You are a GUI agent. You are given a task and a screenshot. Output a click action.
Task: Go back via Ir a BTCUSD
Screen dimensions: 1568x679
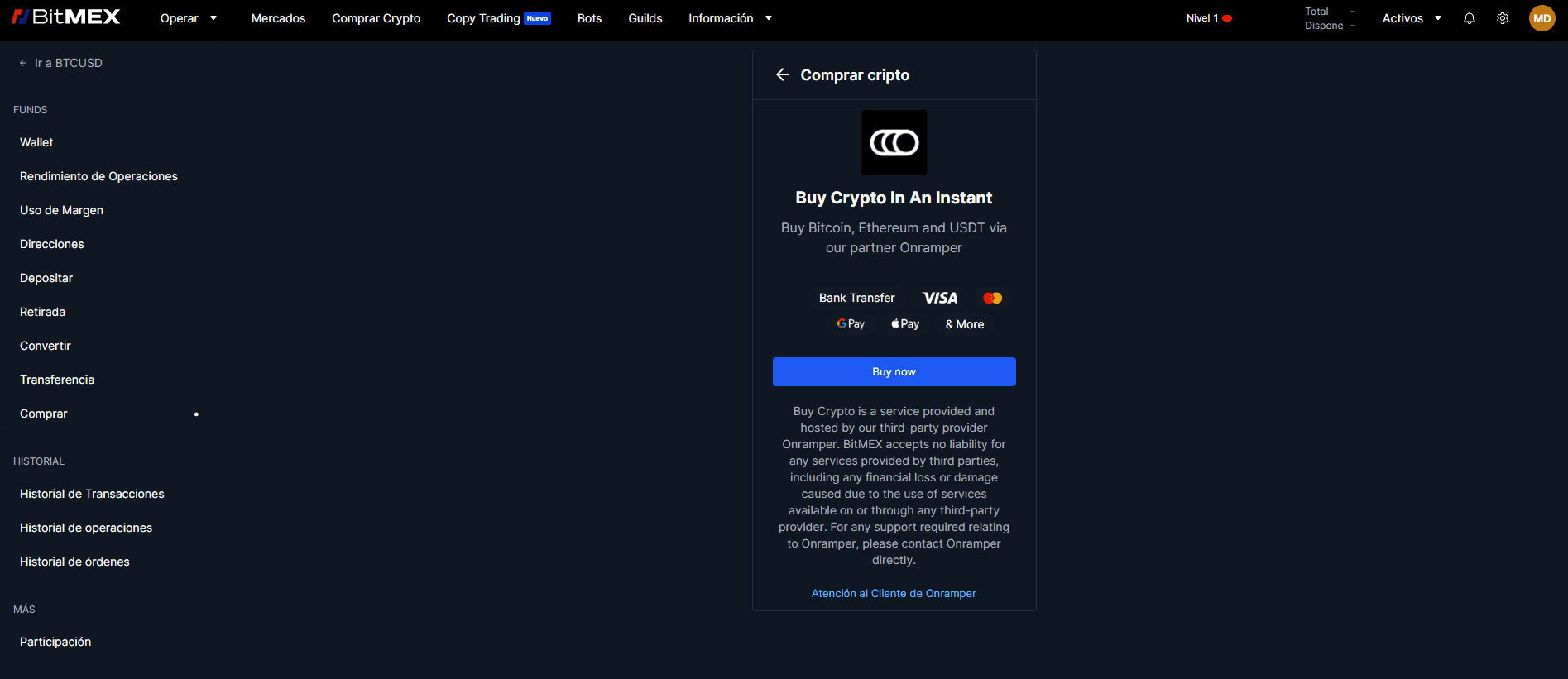pos(60,63)
